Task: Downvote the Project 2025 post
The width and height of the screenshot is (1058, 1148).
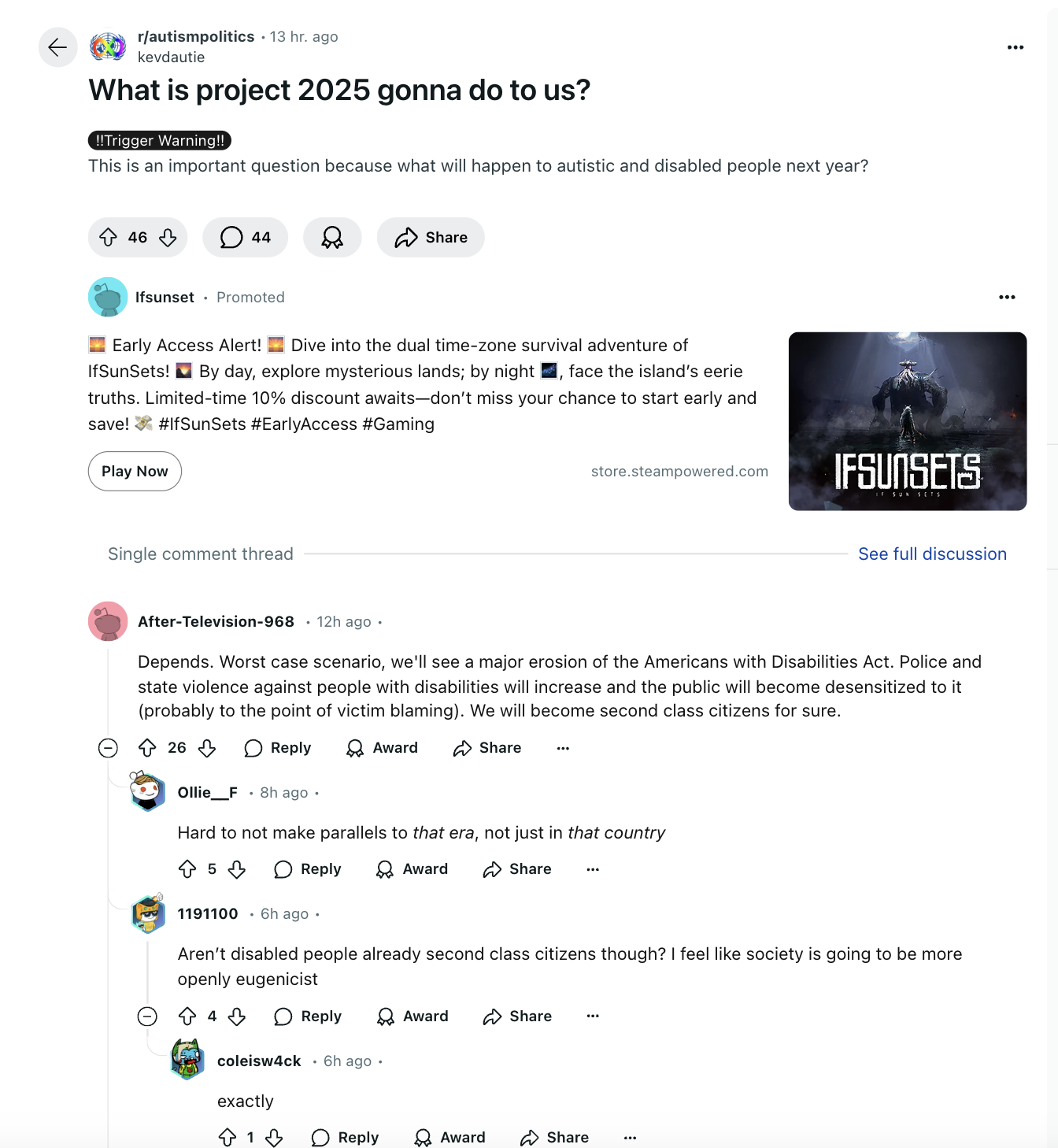Action: [168, 237]
